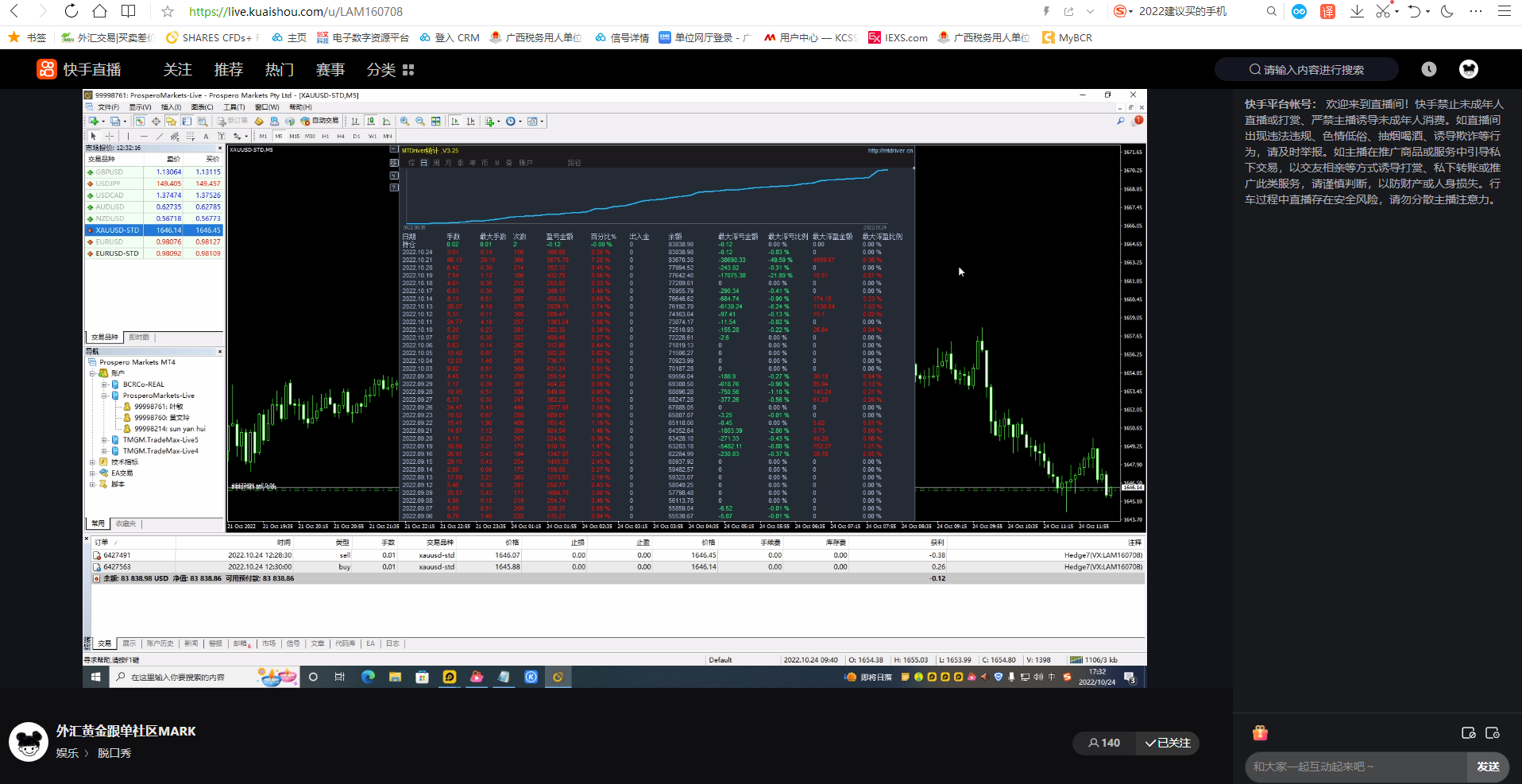Click Kuaishou search input field
Viewport: 1522px width, 784px height.
pos(1307,70)
